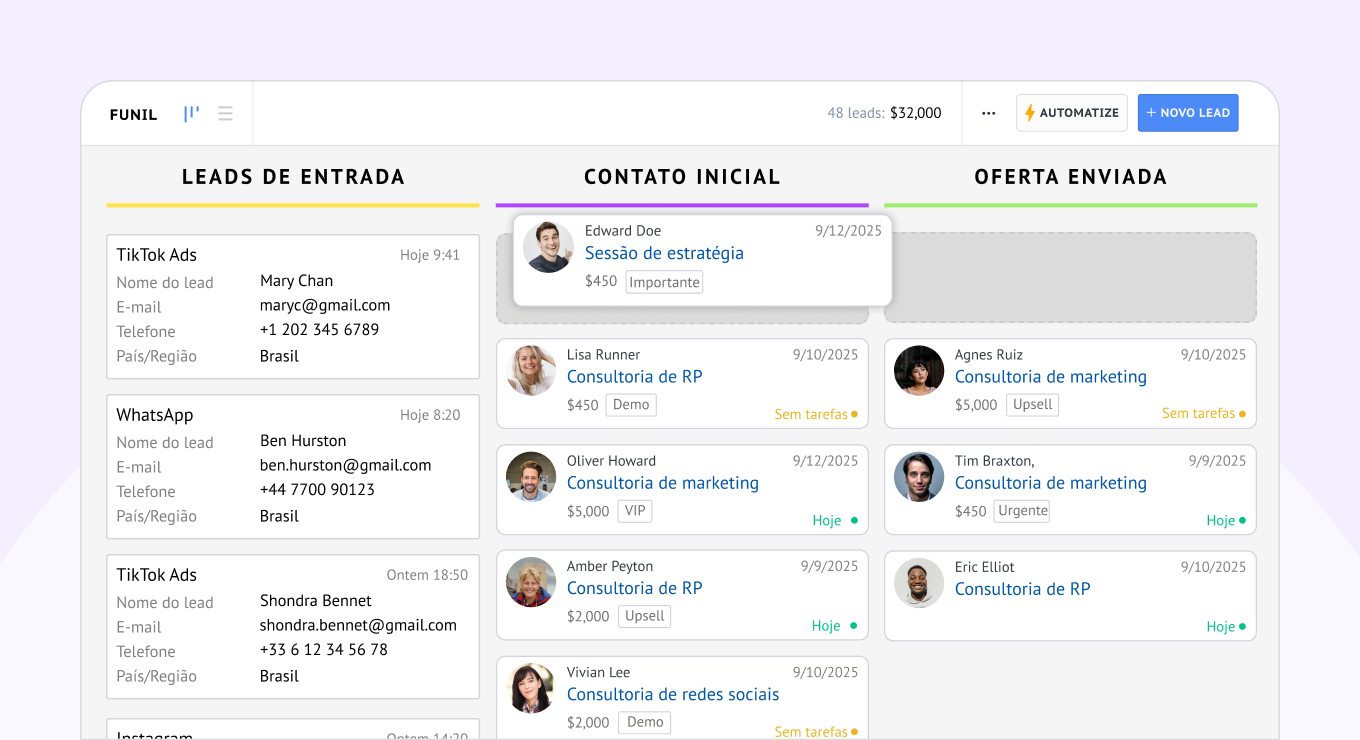The image size is (1360, 740).
Task: Click Lisa Runner's profile picture
Action: pyautogui.click(x=531, y=371)
